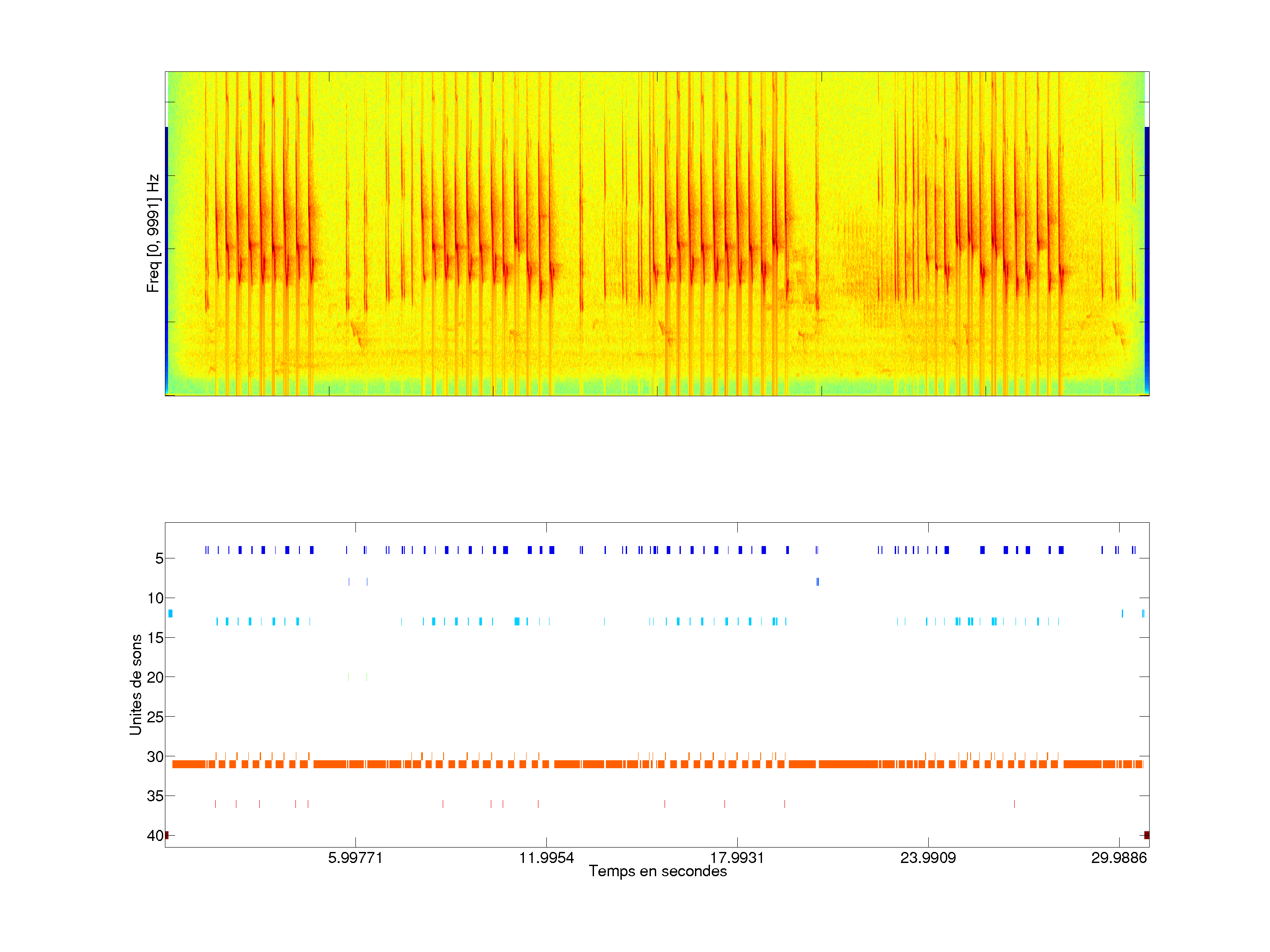Viewport: 1270px width, 952px height.
Task: Click the y-axis tick label 40
Action: coord(155,836)
